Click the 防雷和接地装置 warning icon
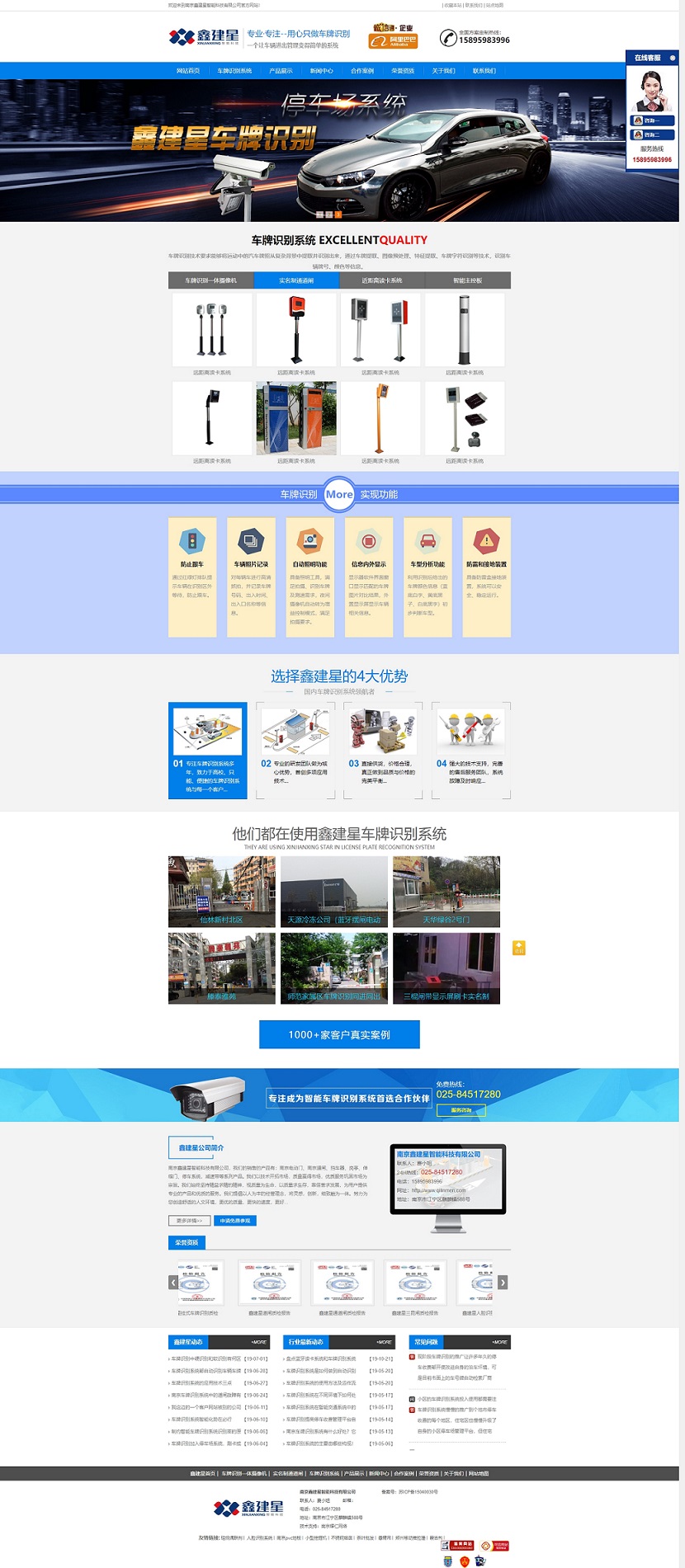Image resolution: width=685 pixels, height=1568 pixels. 486,541
